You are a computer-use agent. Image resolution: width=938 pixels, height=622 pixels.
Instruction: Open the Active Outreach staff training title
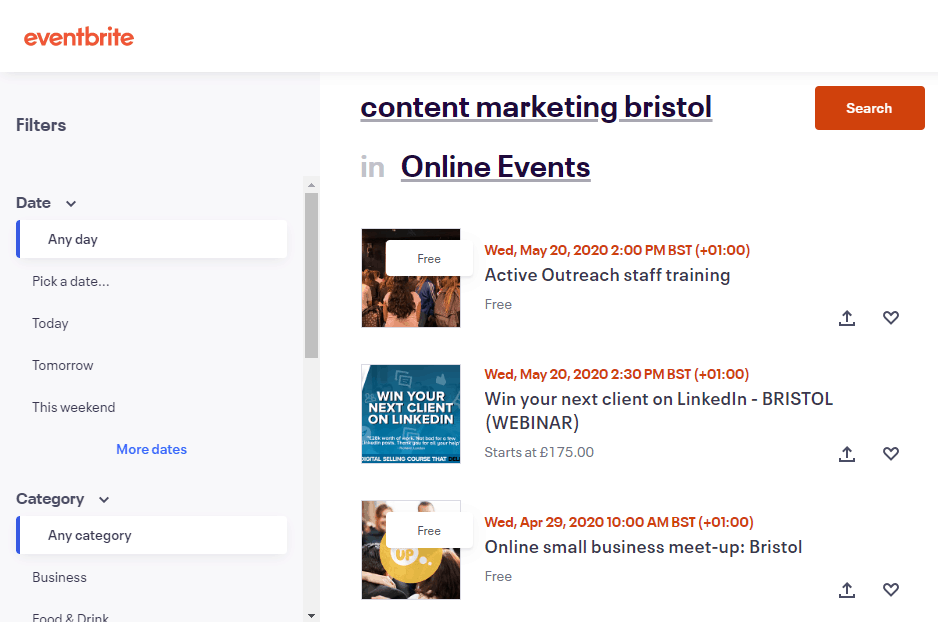click(x=607, y=275)
